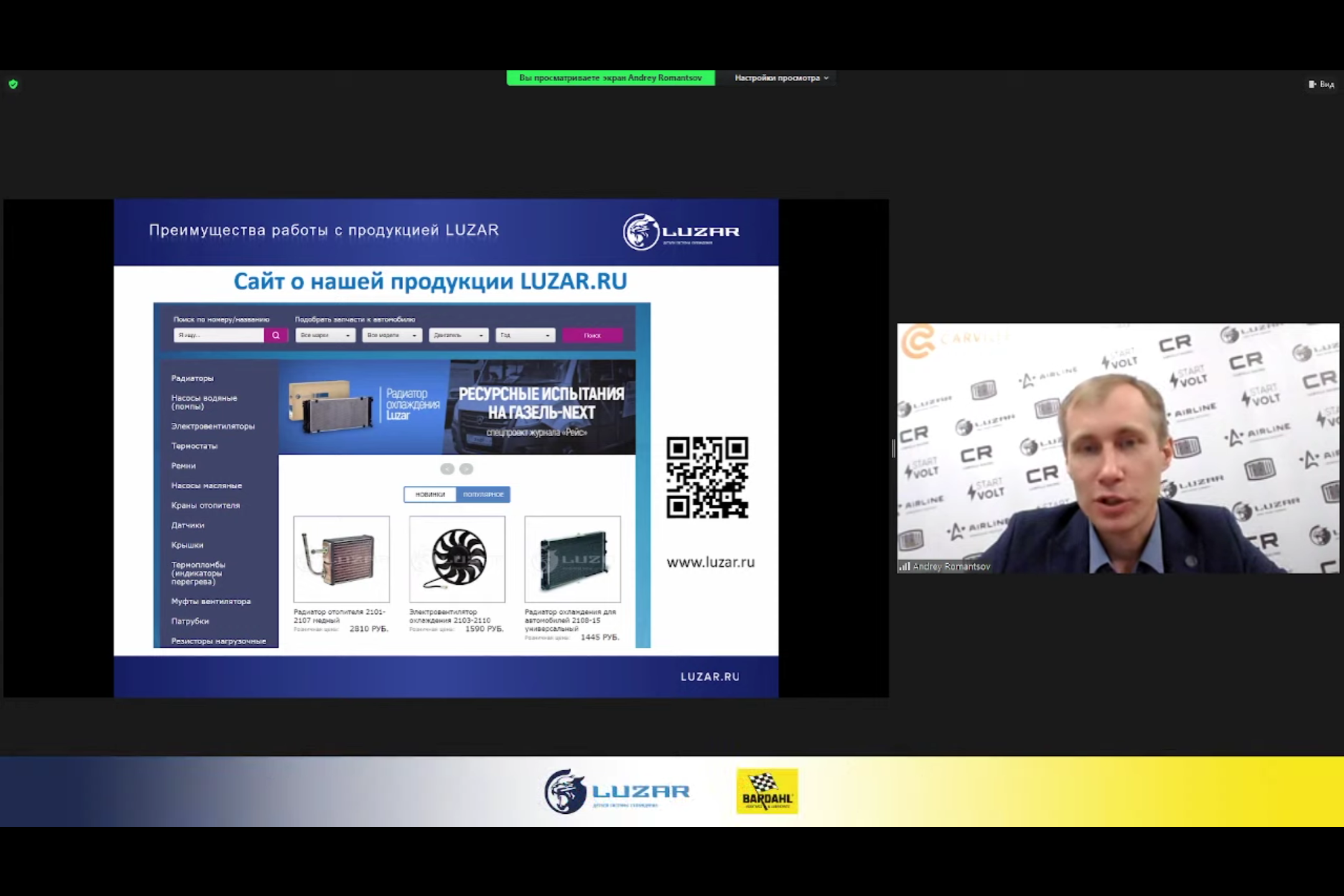Click the green encryption shield icon

pyautogui.click(x=13, y=84)
